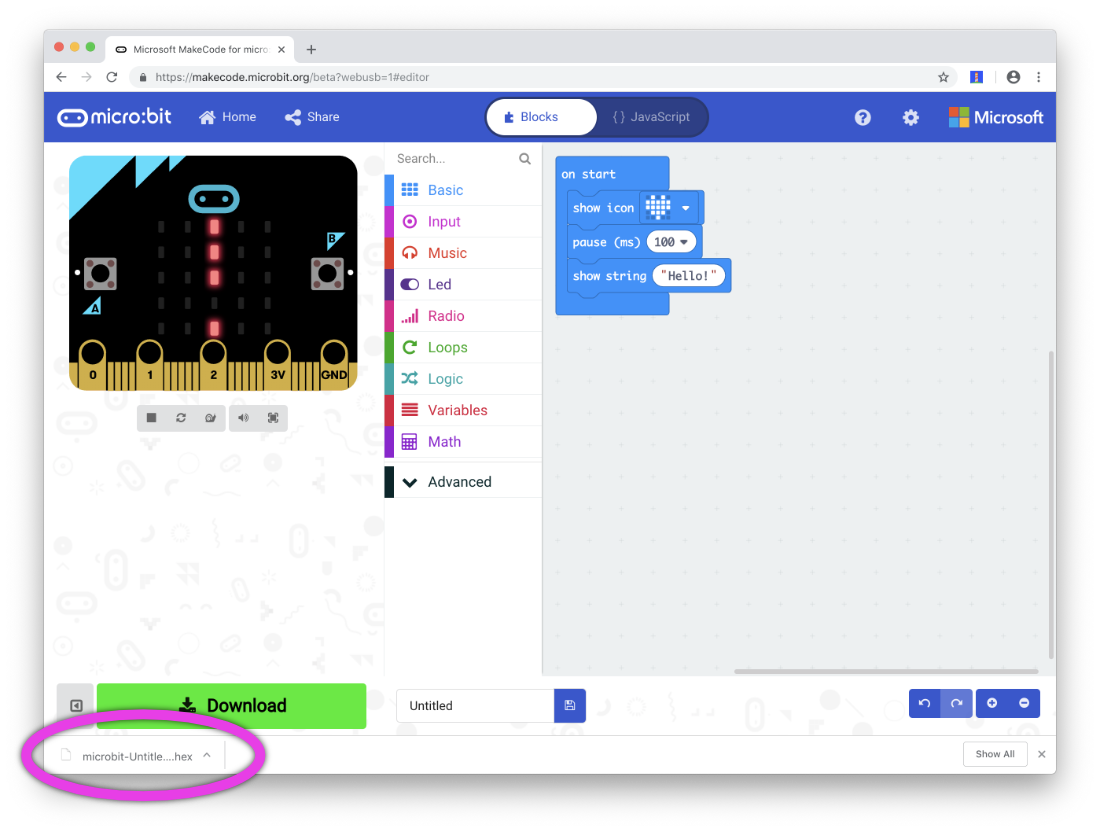Enable slow-mo mode with the snail icon
Screen dimensions: 1100x832
click(x=211, y=418)
